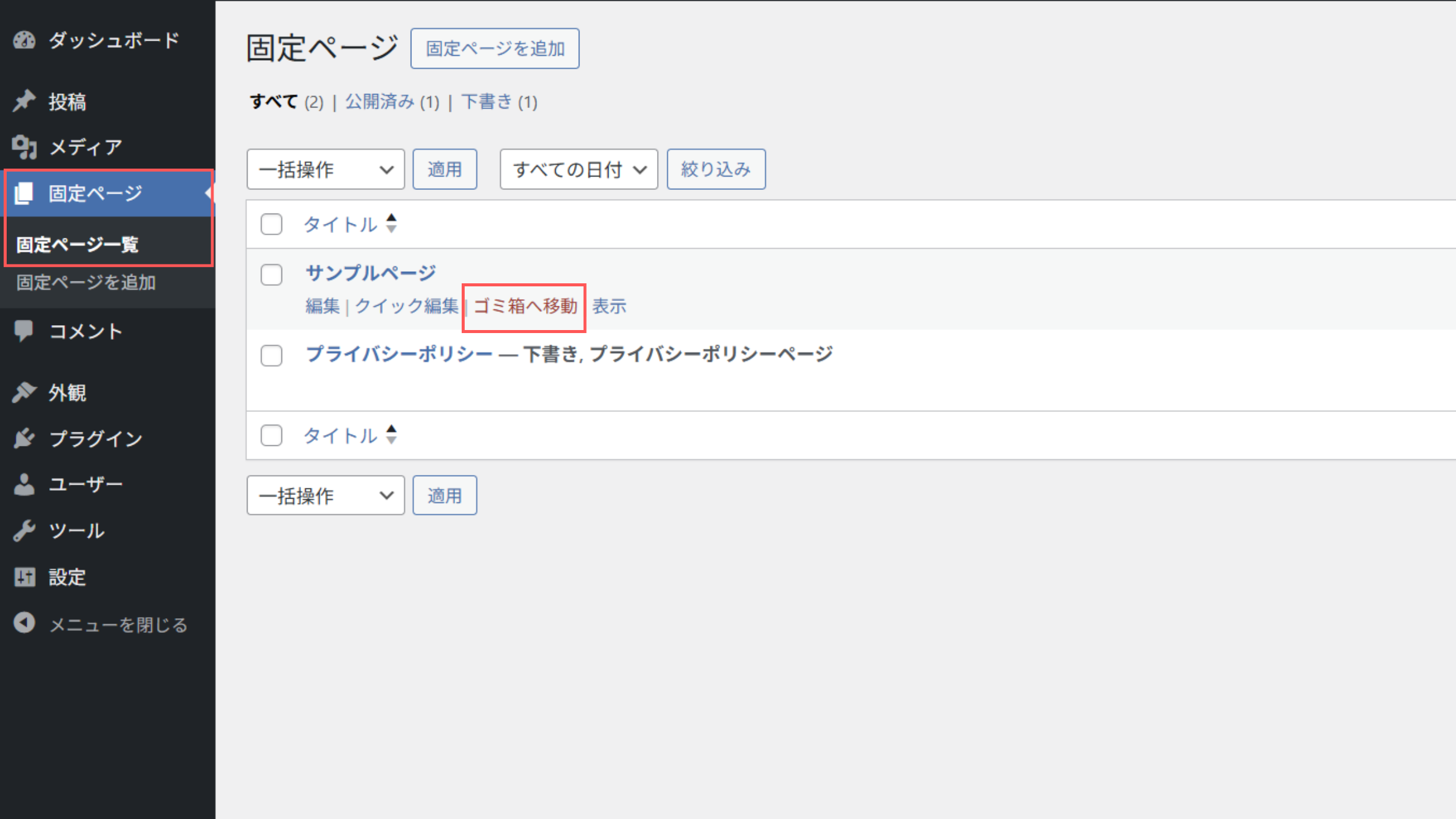Open the 外観 paintbrush icon
The height and width of the screenshot is (819, 1456).
24,393
